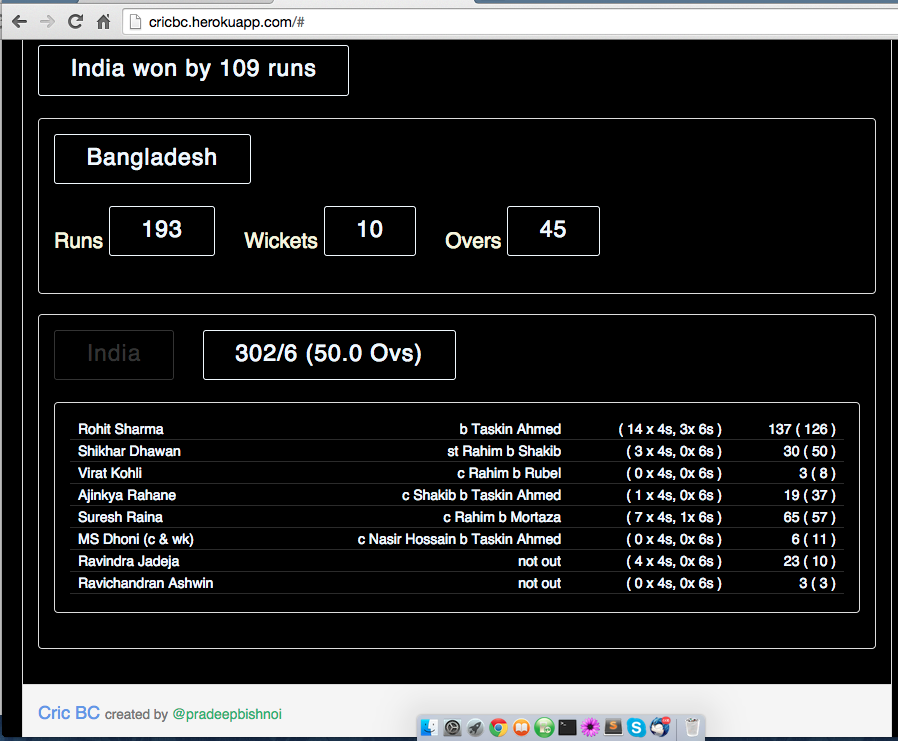This screenshot has height=741, width=898.
Task: Open Google Chrome from the dock
Action: pyautogui.click(x=498, y=727)
